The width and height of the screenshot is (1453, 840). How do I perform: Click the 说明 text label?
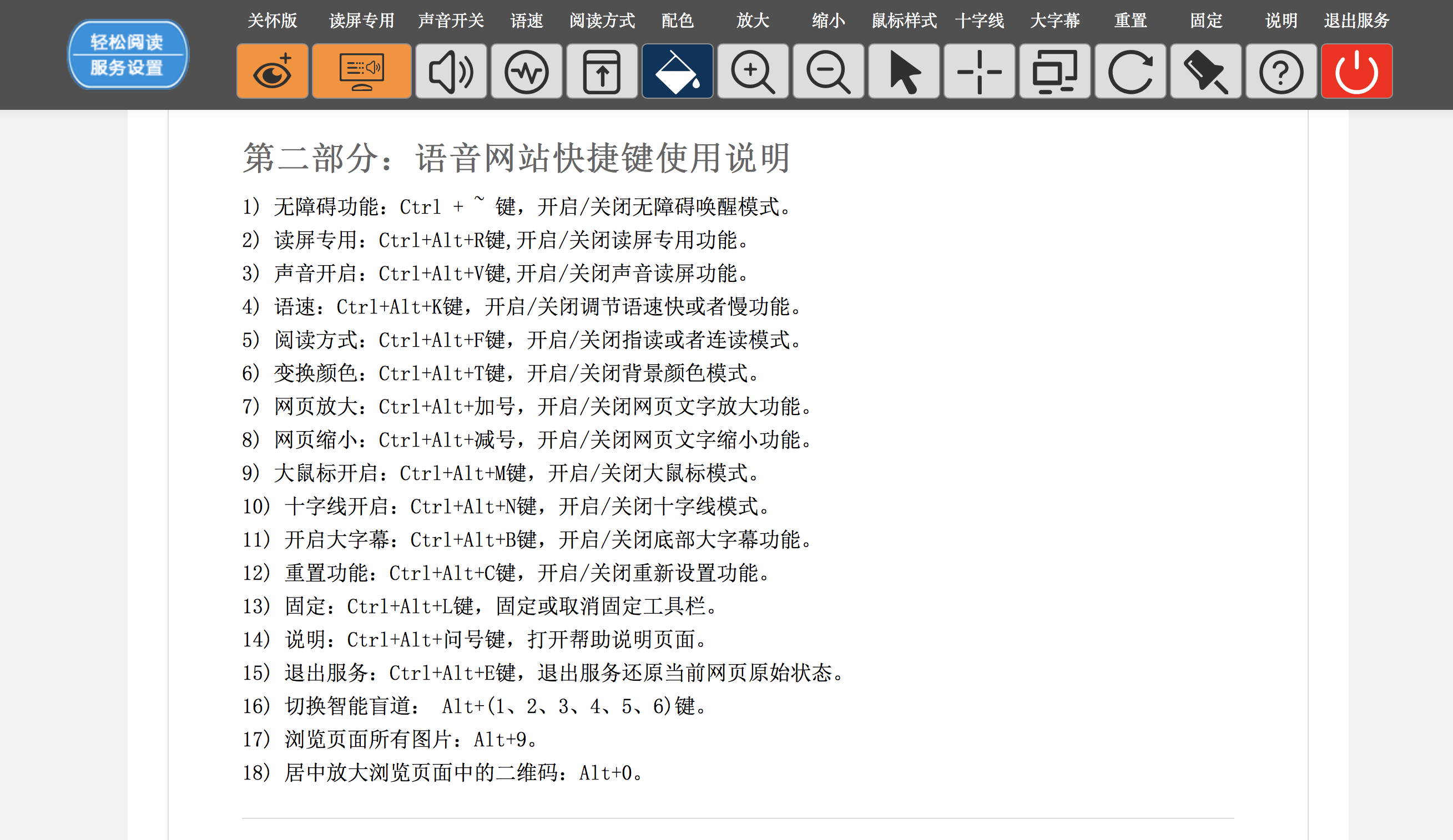1282,21
